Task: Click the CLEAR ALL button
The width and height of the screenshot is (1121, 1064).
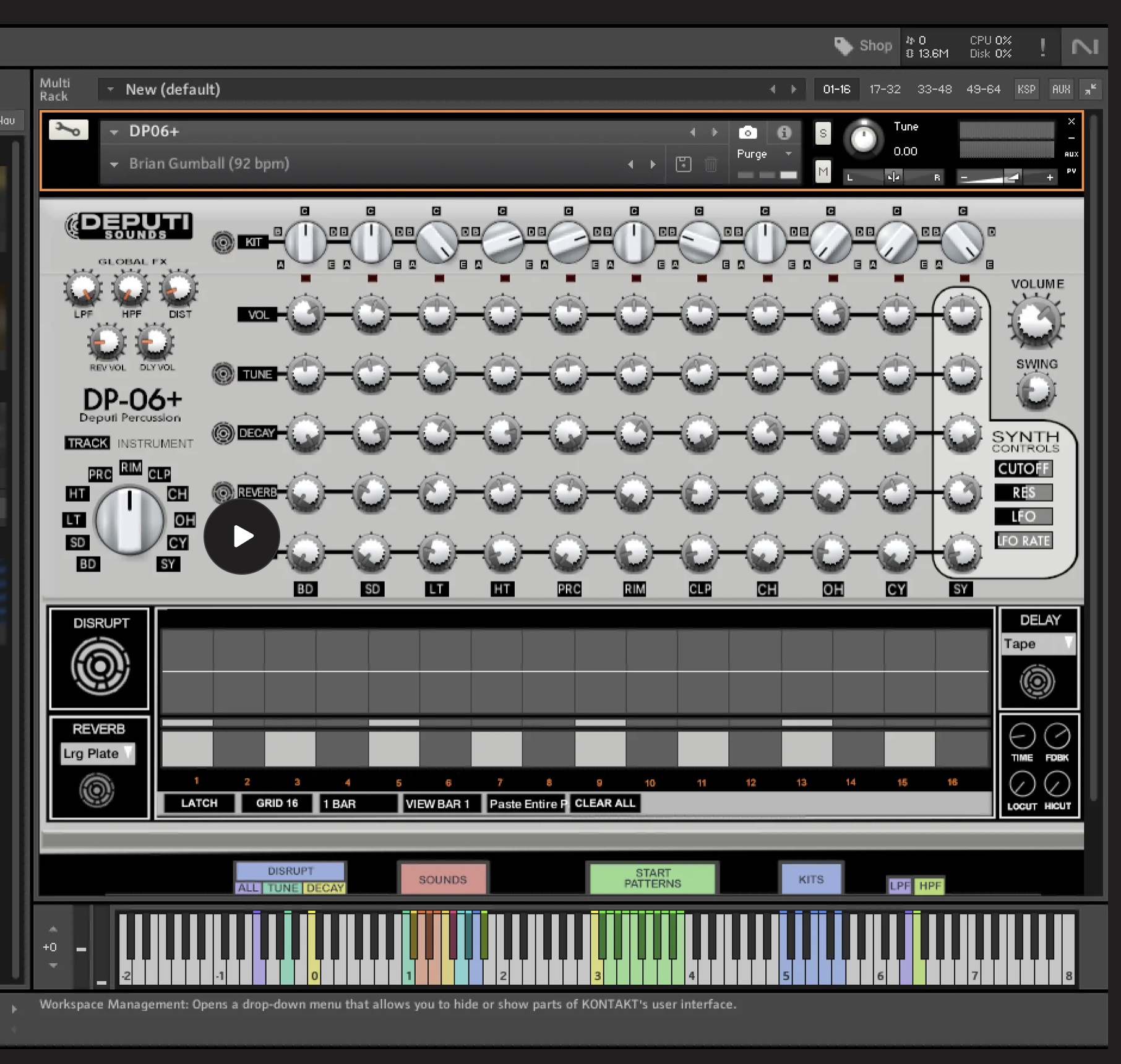Action: tap(605, 803)
